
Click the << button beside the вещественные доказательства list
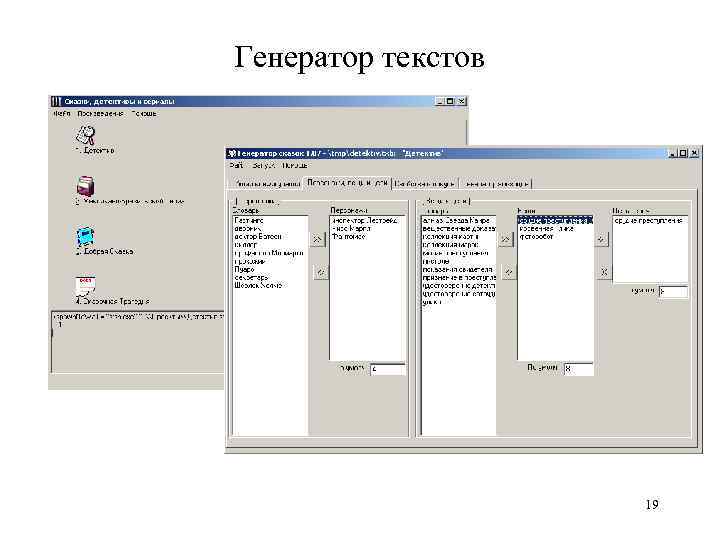pos(508,272)
